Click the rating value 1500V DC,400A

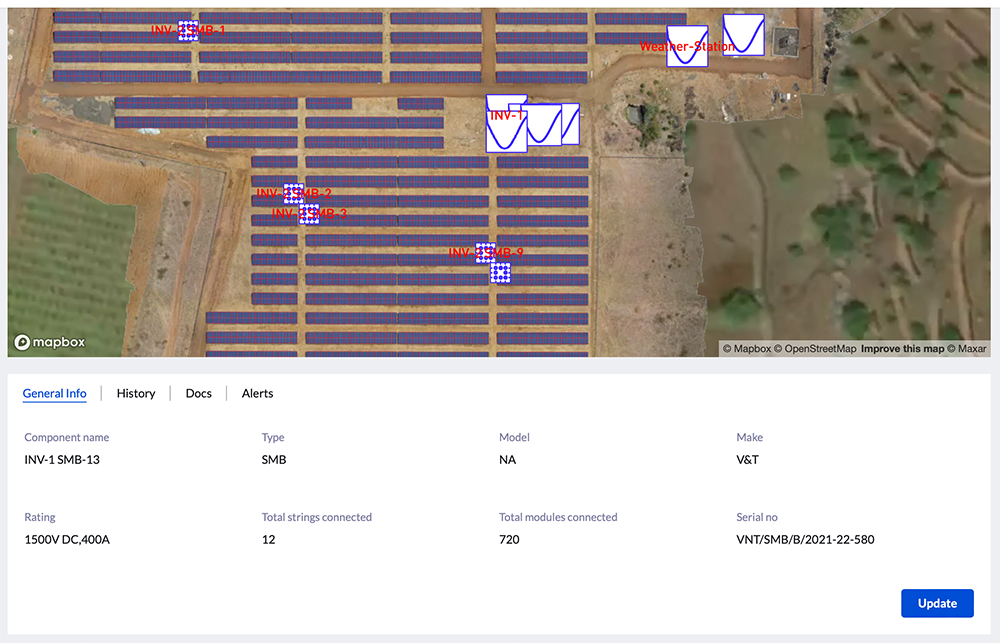click(x=67, y=540)
